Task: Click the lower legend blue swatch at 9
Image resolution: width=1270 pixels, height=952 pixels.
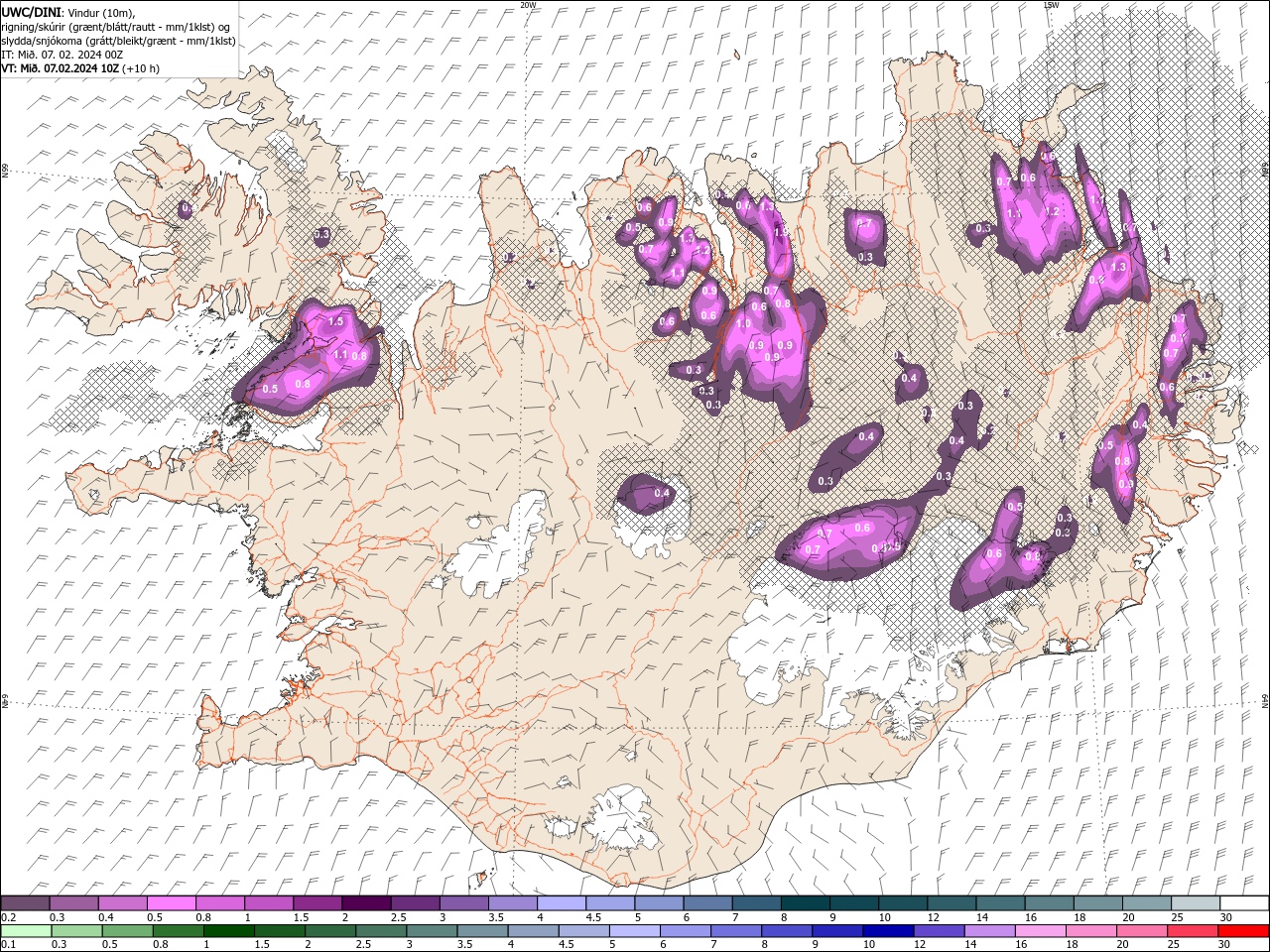Action: point(837,931)
